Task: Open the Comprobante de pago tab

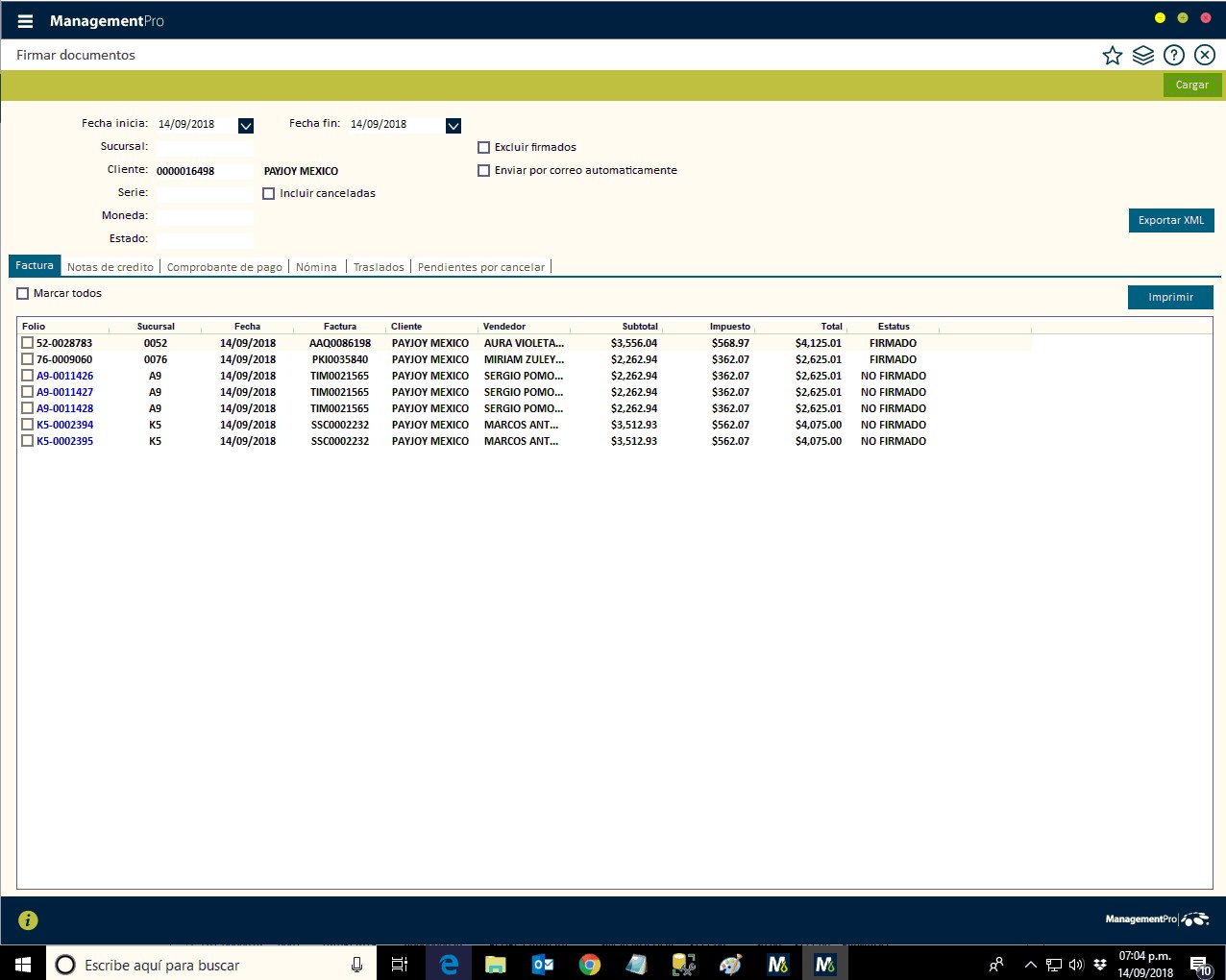Action: [x=225, y=267]
